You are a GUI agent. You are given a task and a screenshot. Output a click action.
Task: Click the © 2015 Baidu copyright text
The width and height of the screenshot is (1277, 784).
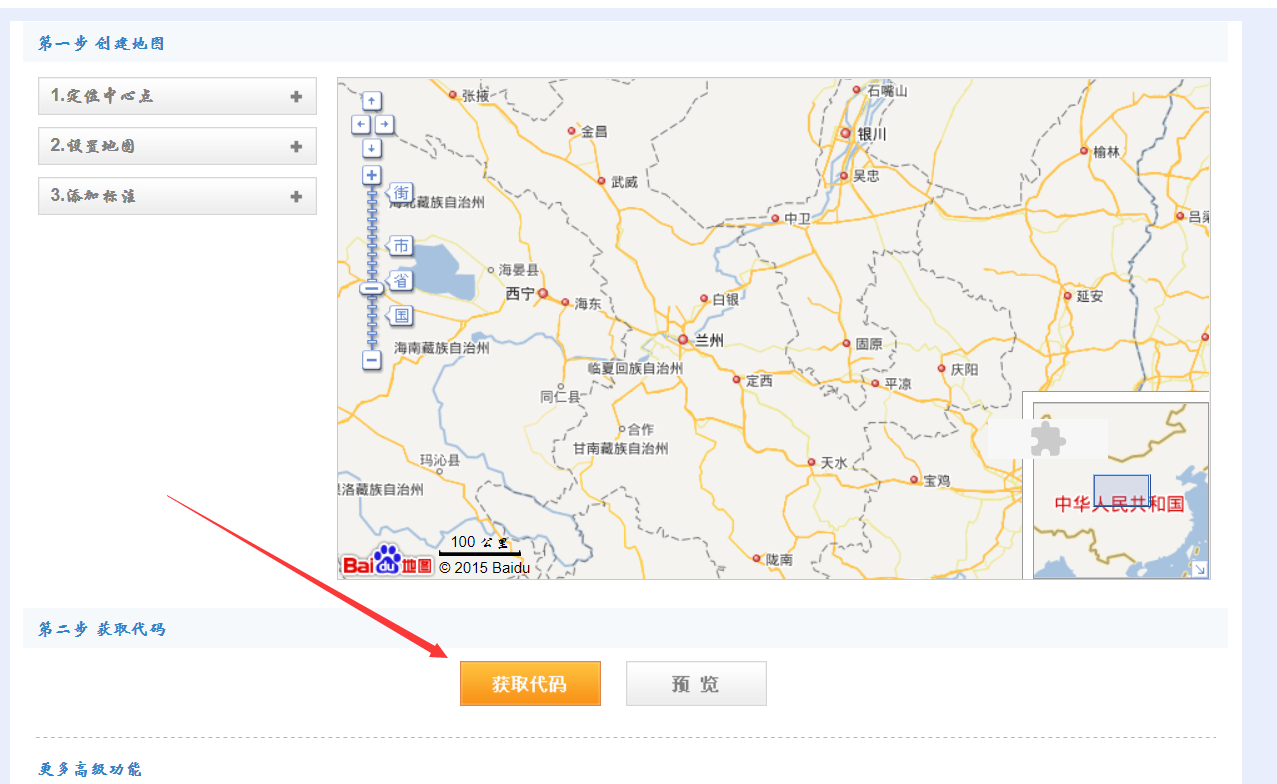[484, 568]
